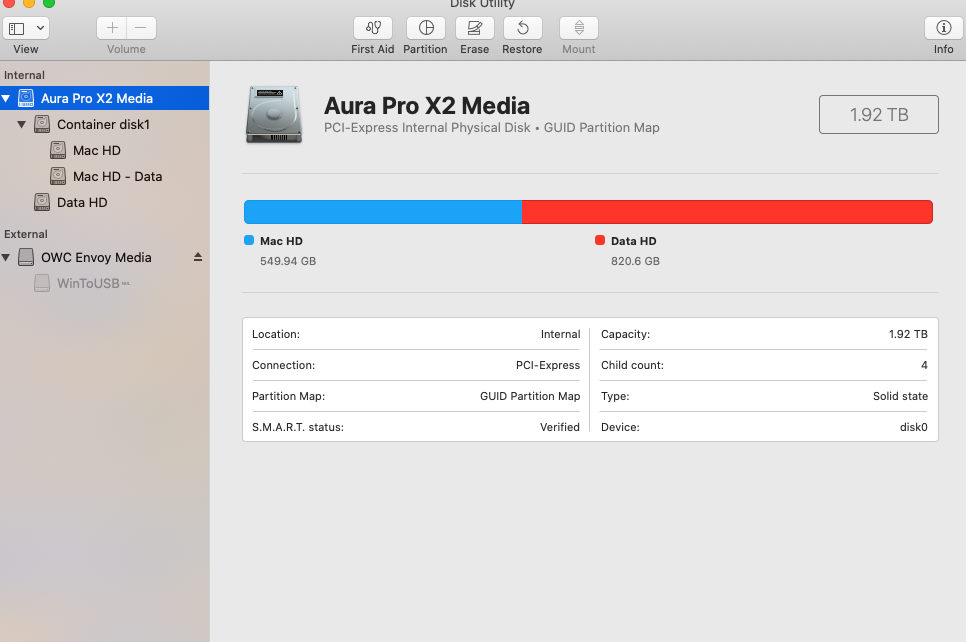Click the Aura Pro X2 Media title heading
This screenshot has height=642, width=966.
(427, 106)
